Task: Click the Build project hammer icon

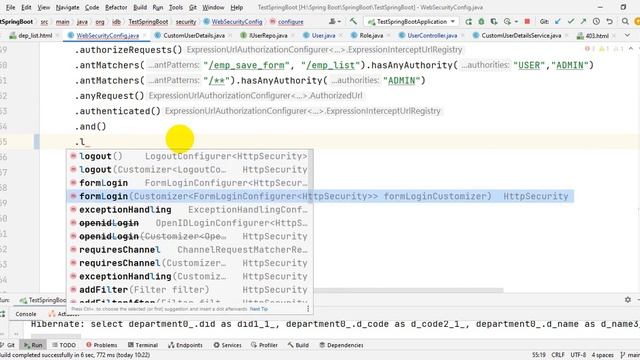Action: point(353,21)
